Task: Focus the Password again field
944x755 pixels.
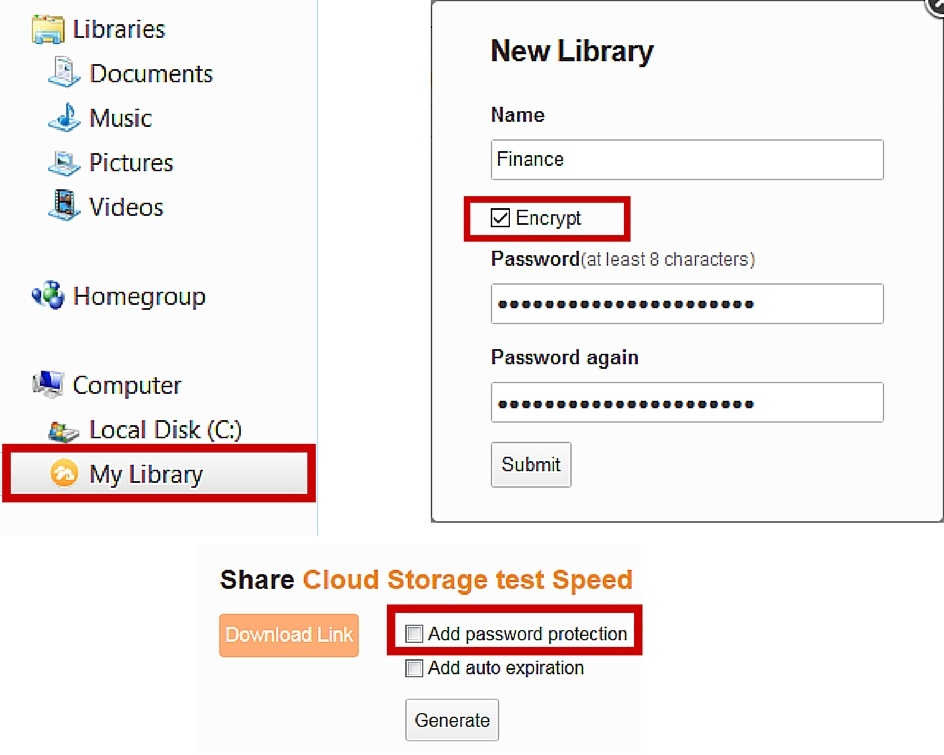Action: (686, 402)
